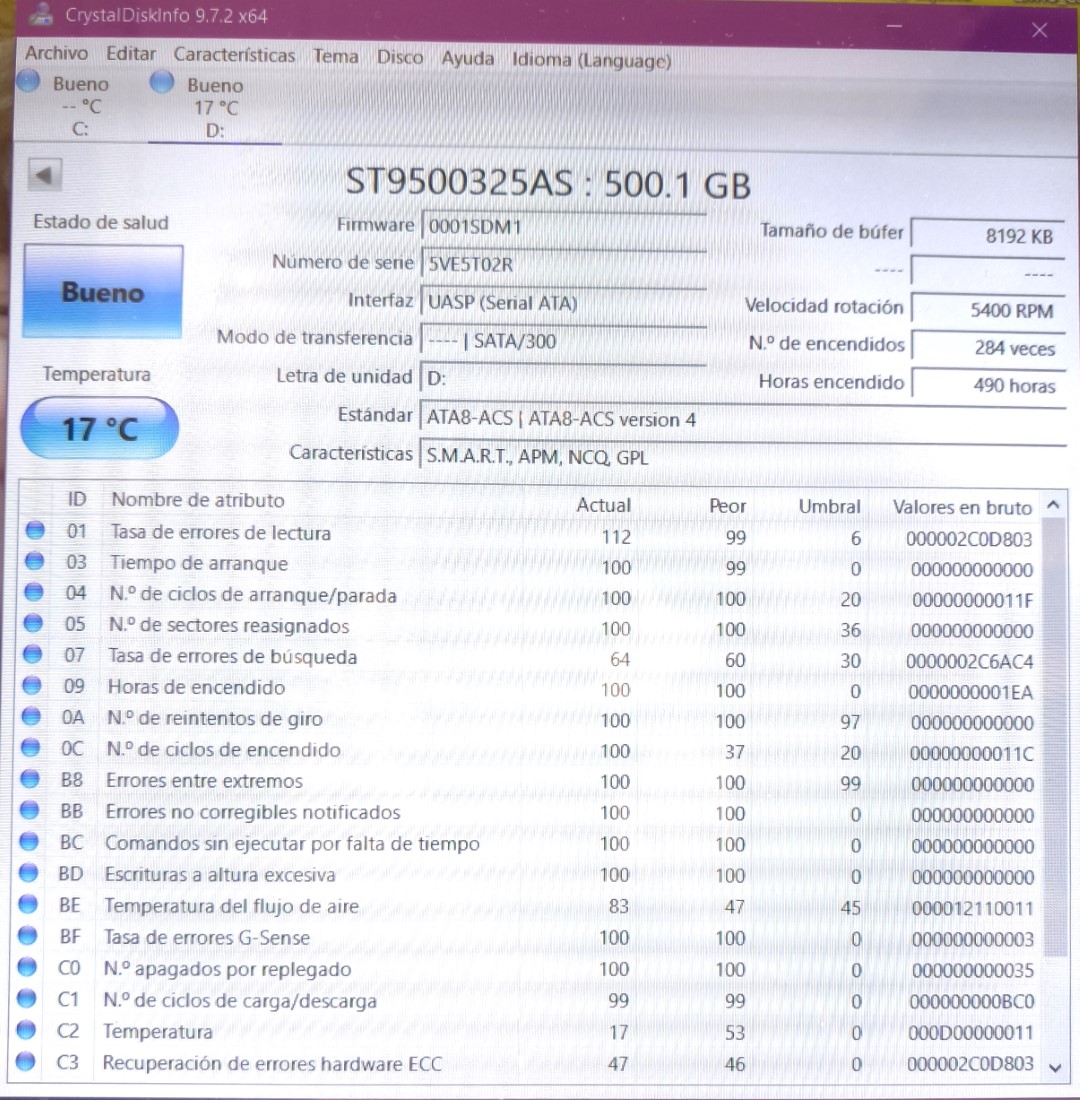Click raw value 0000002C6AC4 in row 07
This screenshot has width=1080, height=1100.
coord(969,662)
